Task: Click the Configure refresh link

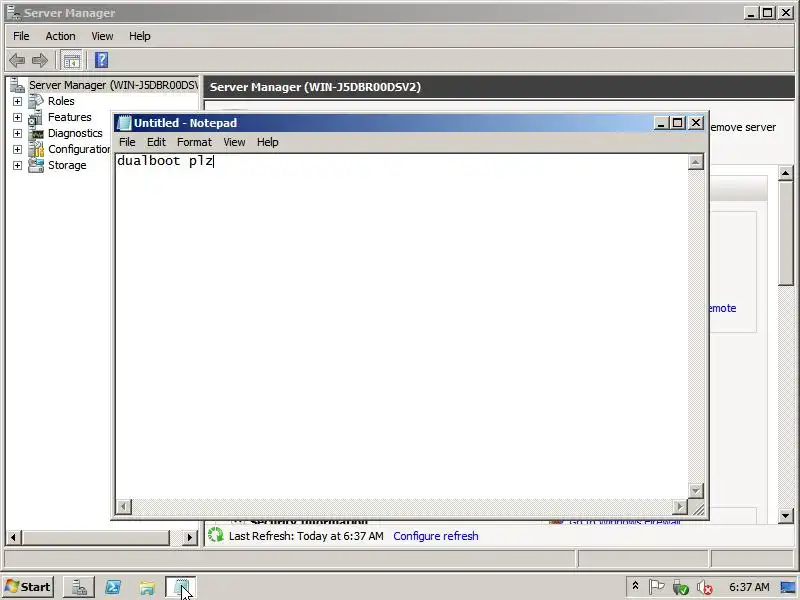Action: click(436, 536)
